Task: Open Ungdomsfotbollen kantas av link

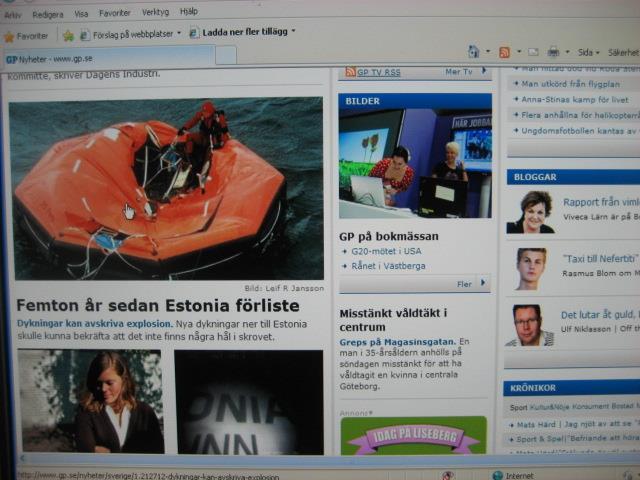Action: pyautogui.click(x=580, y=131)
